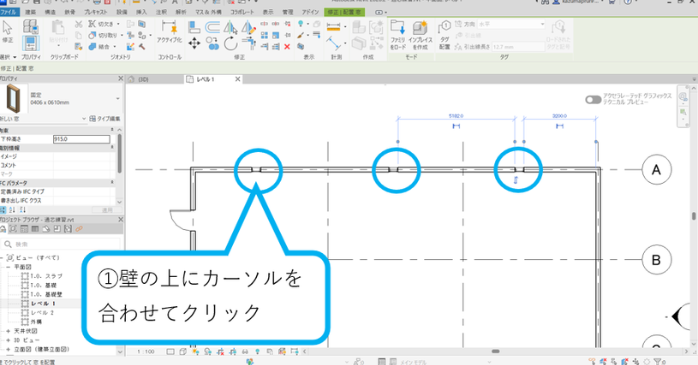Click the 1:100 view scale button
This screenshot has width=698, height=365.
(x=146, y=352)
